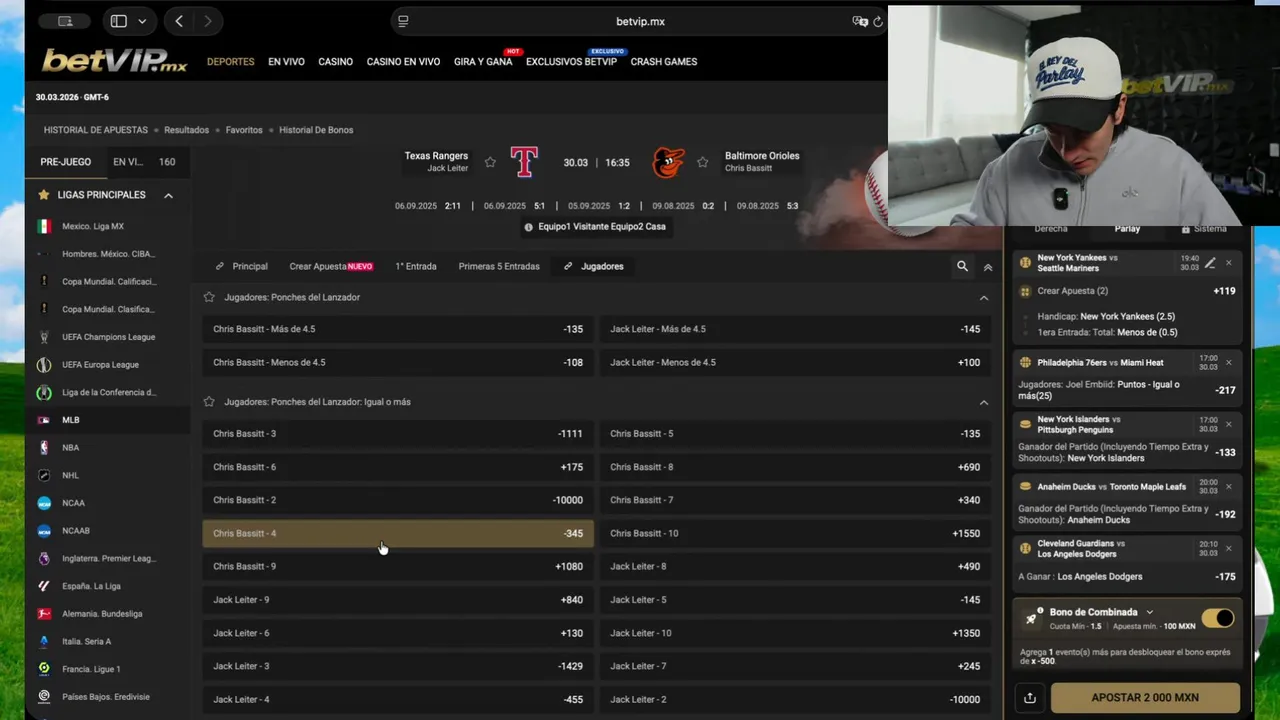1280x720 pixels.
Task: Open the page translate icon in the address bar
Action: pos(859,21)
